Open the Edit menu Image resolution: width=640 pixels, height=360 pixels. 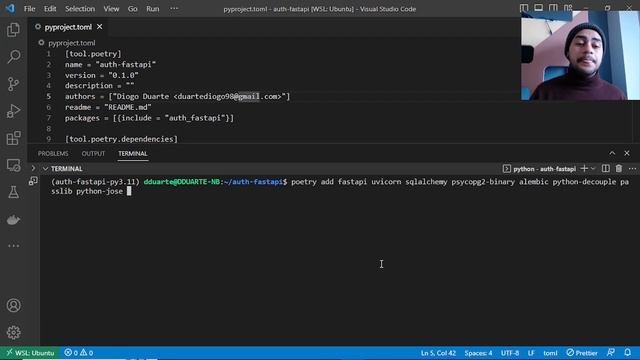(x=50, y=9)
